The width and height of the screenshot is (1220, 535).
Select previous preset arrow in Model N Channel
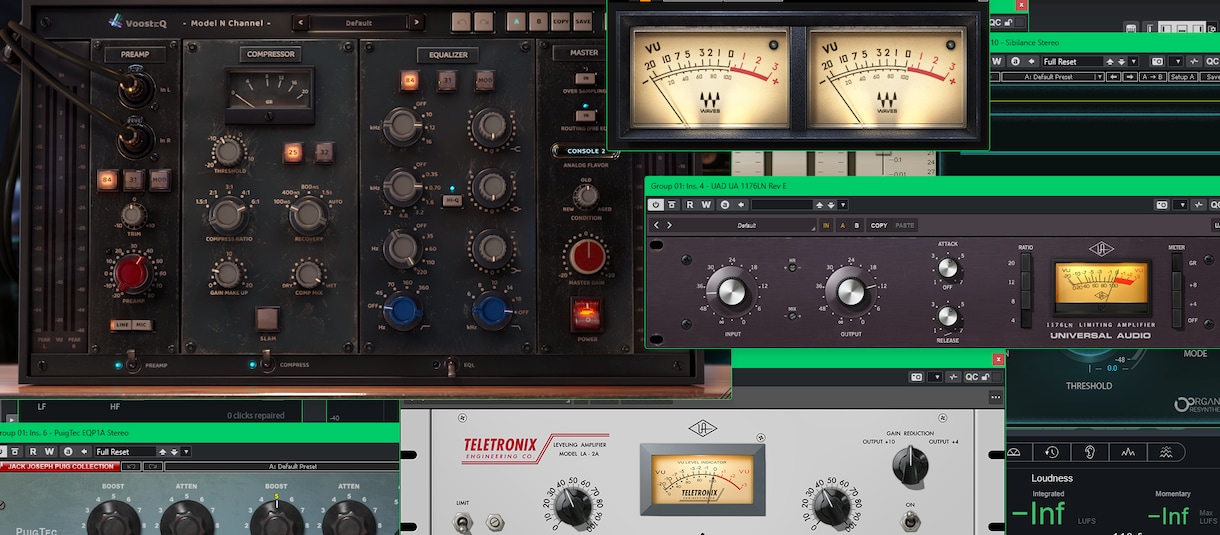coord(302,22)
